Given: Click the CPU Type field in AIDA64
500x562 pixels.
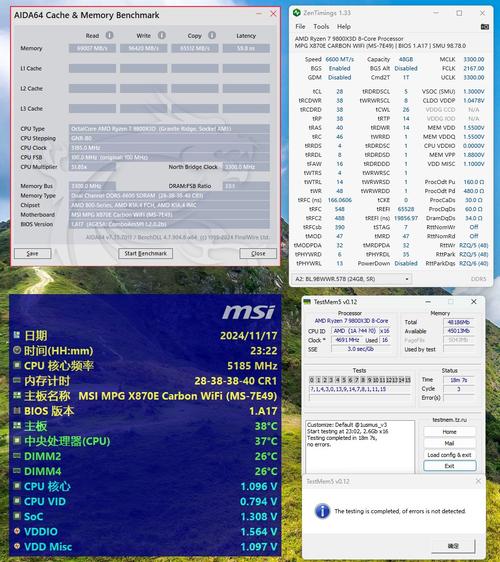Looking at the screenshot, I should [x=169, y=129].
